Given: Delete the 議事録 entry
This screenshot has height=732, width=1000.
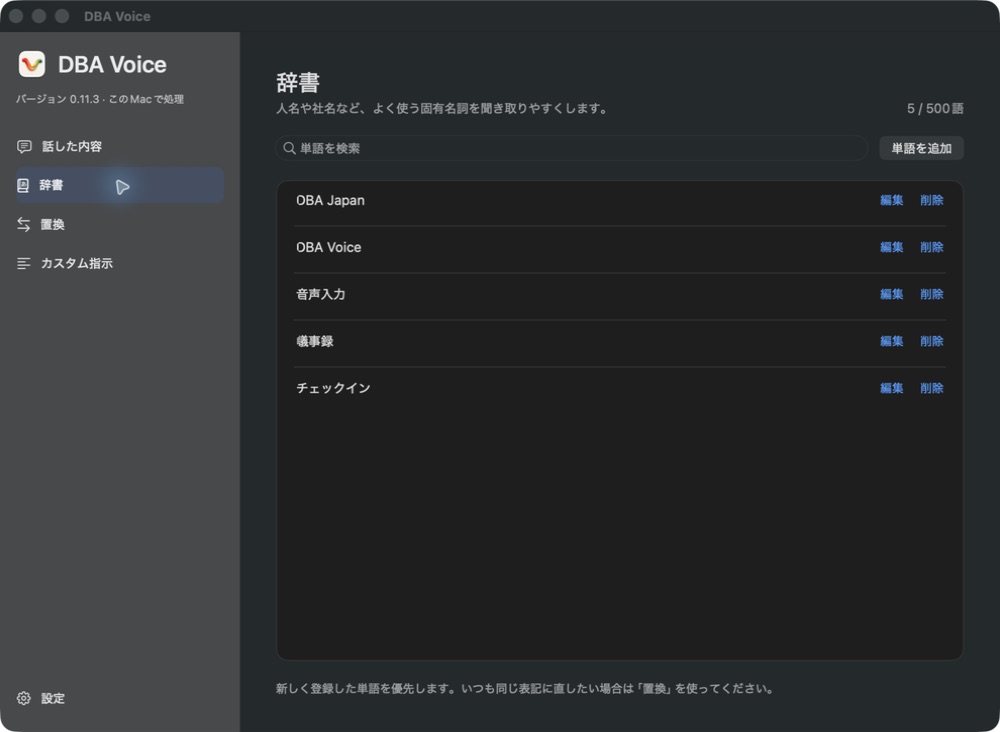Looking at the screenshot, I should [932, 341].
